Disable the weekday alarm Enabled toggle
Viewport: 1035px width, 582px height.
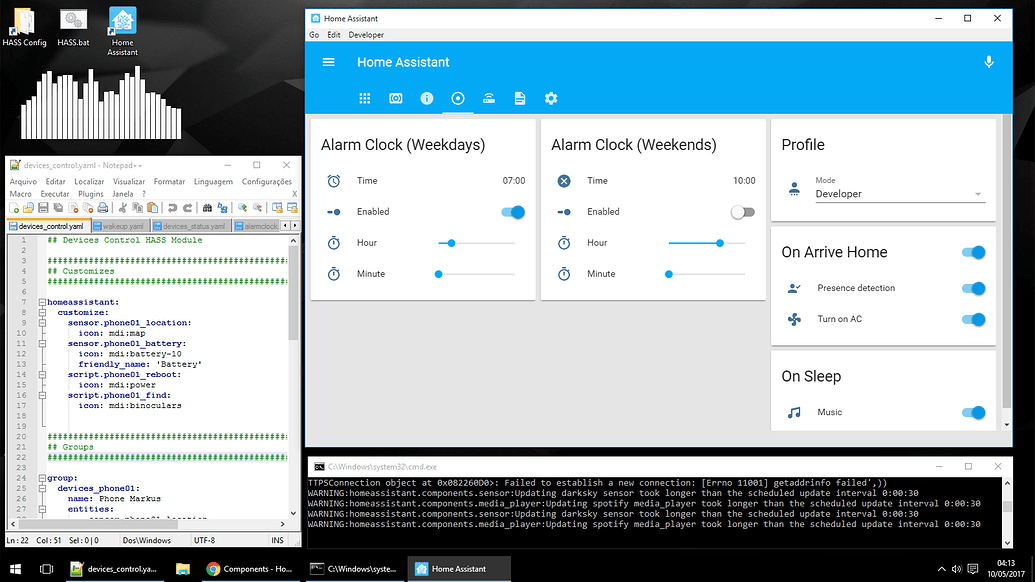tap(513, 211)
